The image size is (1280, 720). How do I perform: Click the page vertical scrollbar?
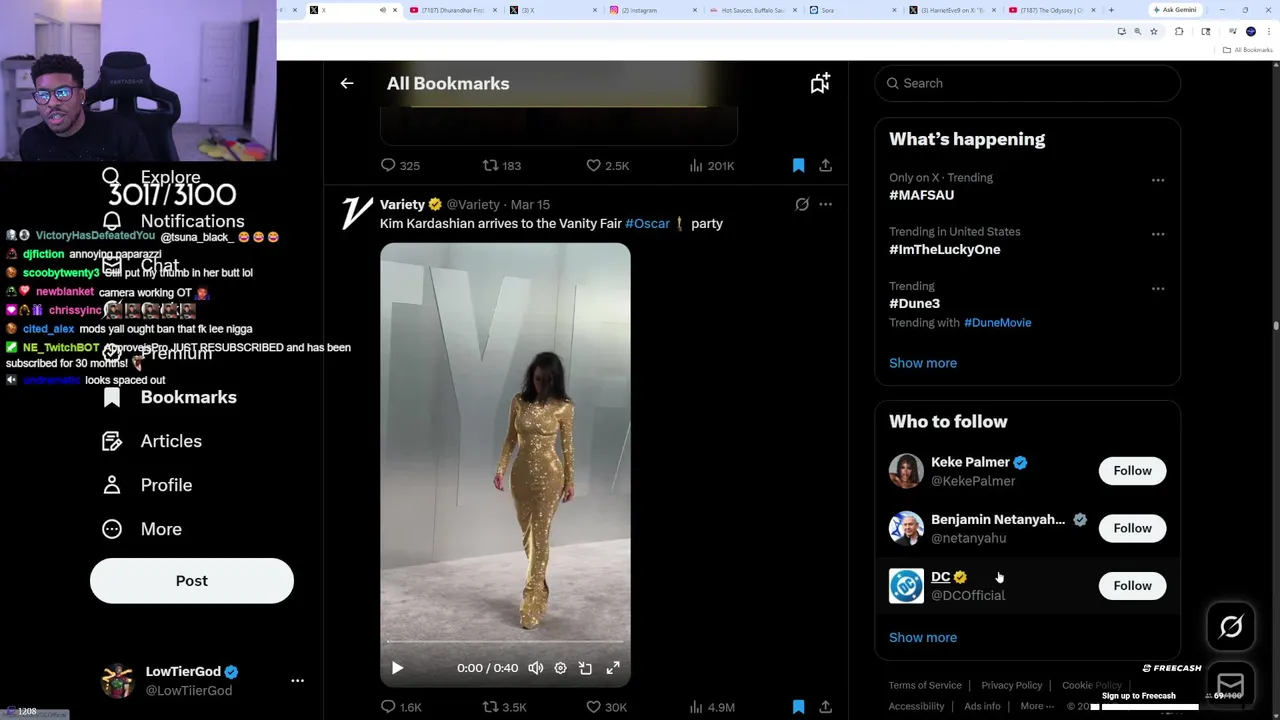pos(1275,325)
